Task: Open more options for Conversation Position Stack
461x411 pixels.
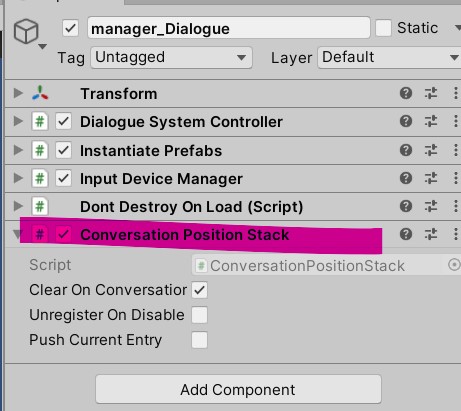Action: click(x=456, y=234)
